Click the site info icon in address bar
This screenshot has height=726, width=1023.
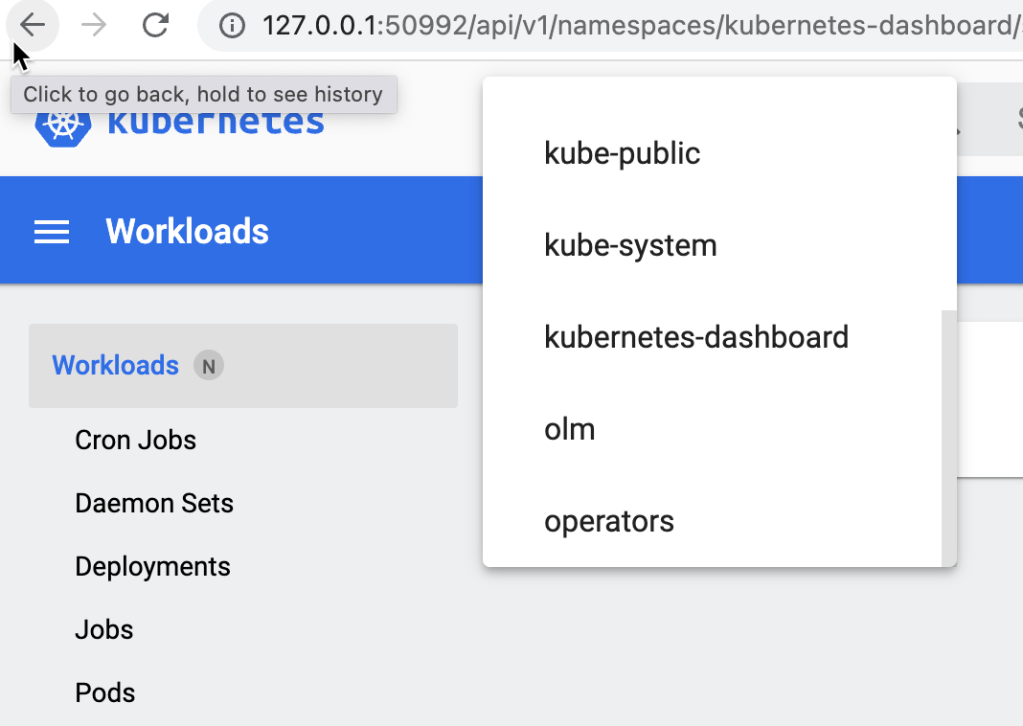(x=232, y=27)
